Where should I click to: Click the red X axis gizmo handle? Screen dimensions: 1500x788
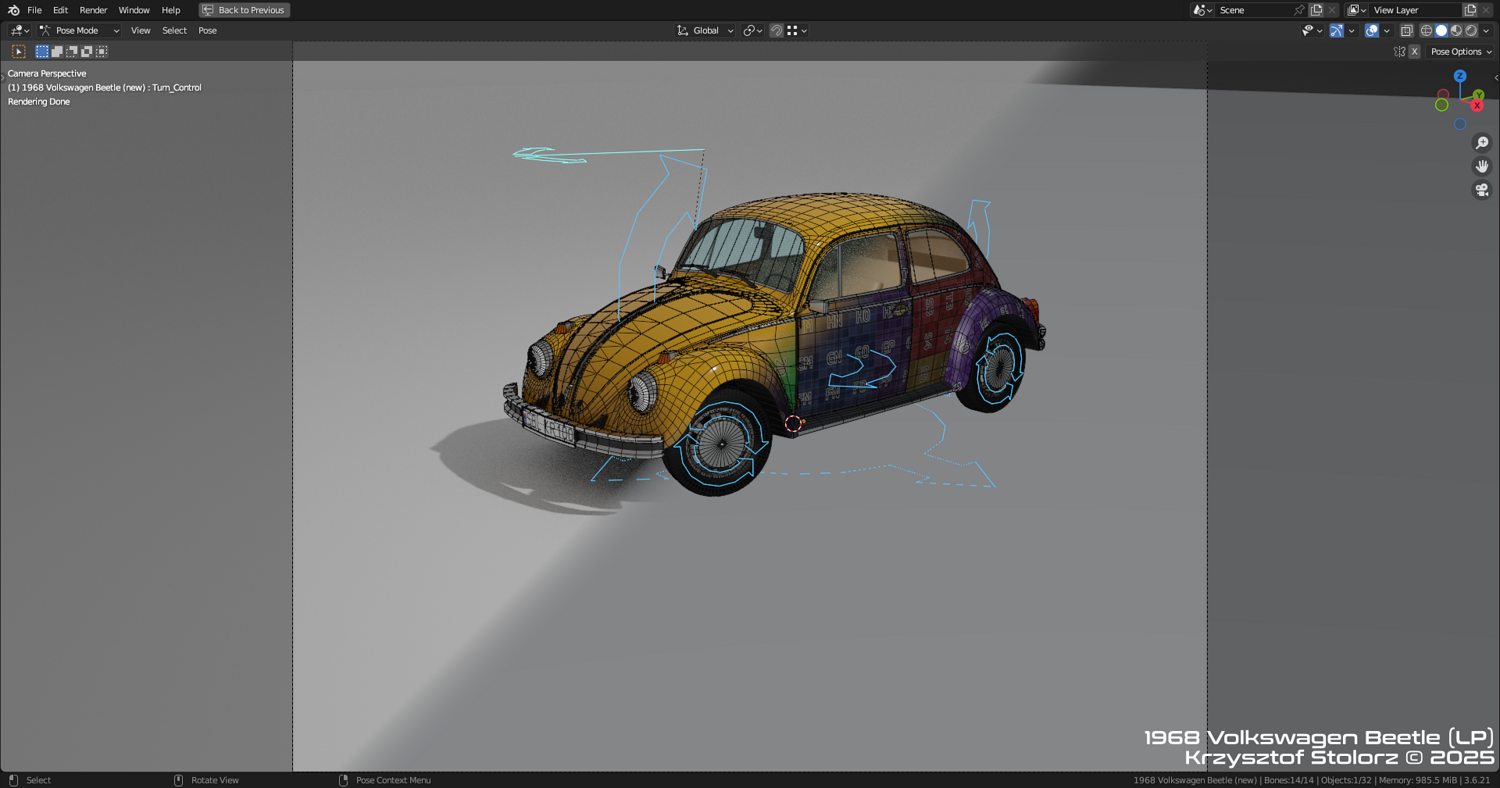point(1477,106)
